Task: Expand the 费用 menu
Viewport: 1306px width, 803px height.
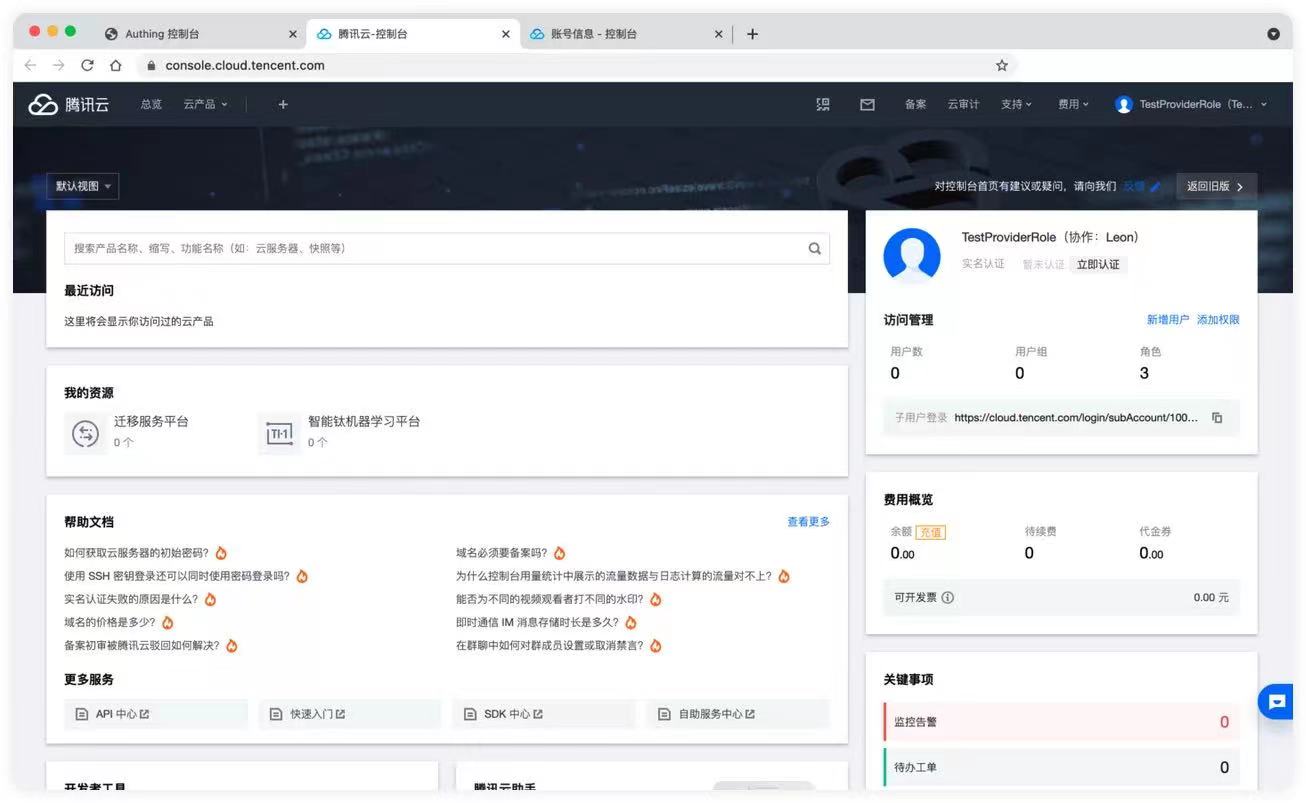Action: [x=1074, y=104]
